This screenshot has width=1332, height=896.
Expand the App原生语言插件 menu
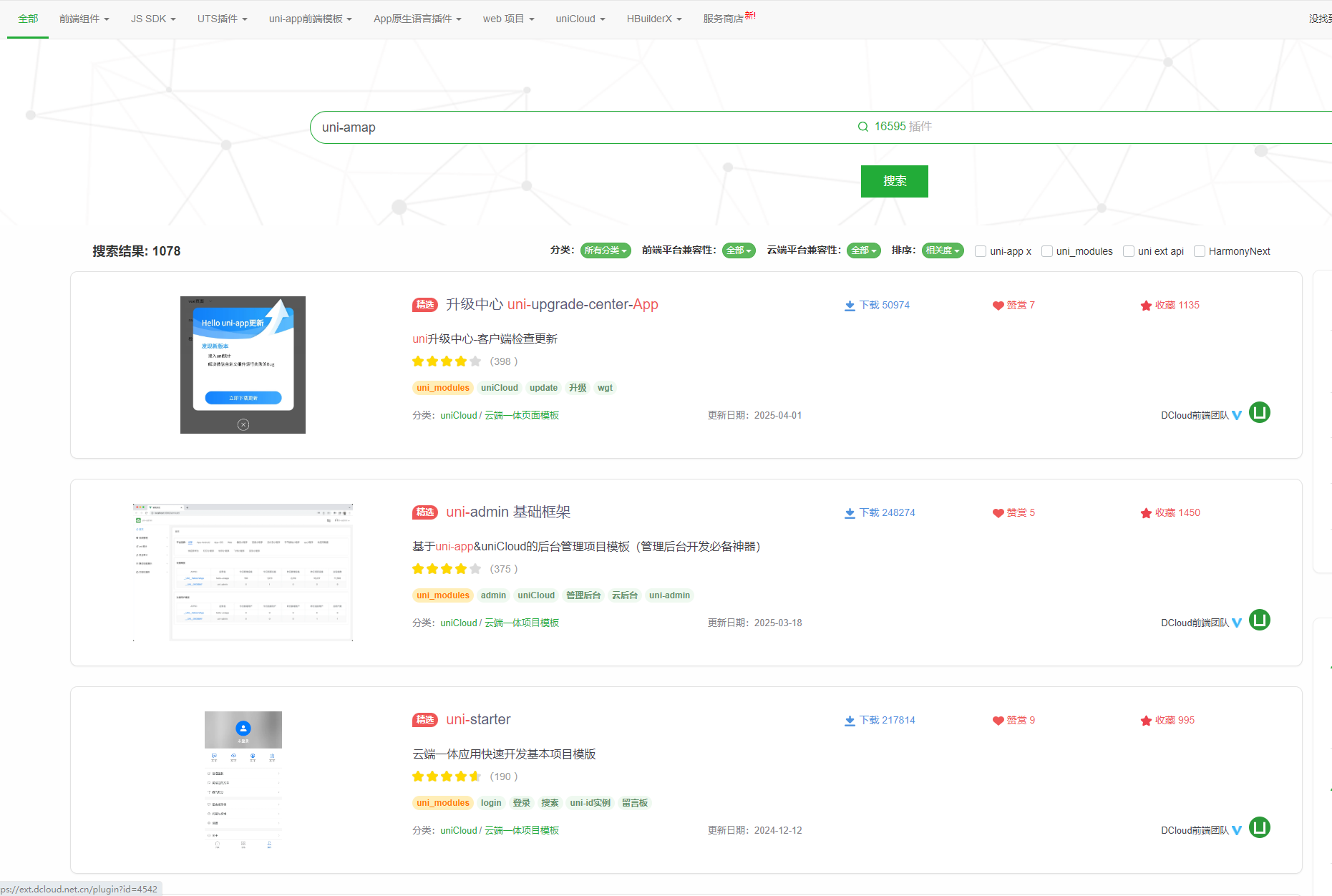coord(417,19)
